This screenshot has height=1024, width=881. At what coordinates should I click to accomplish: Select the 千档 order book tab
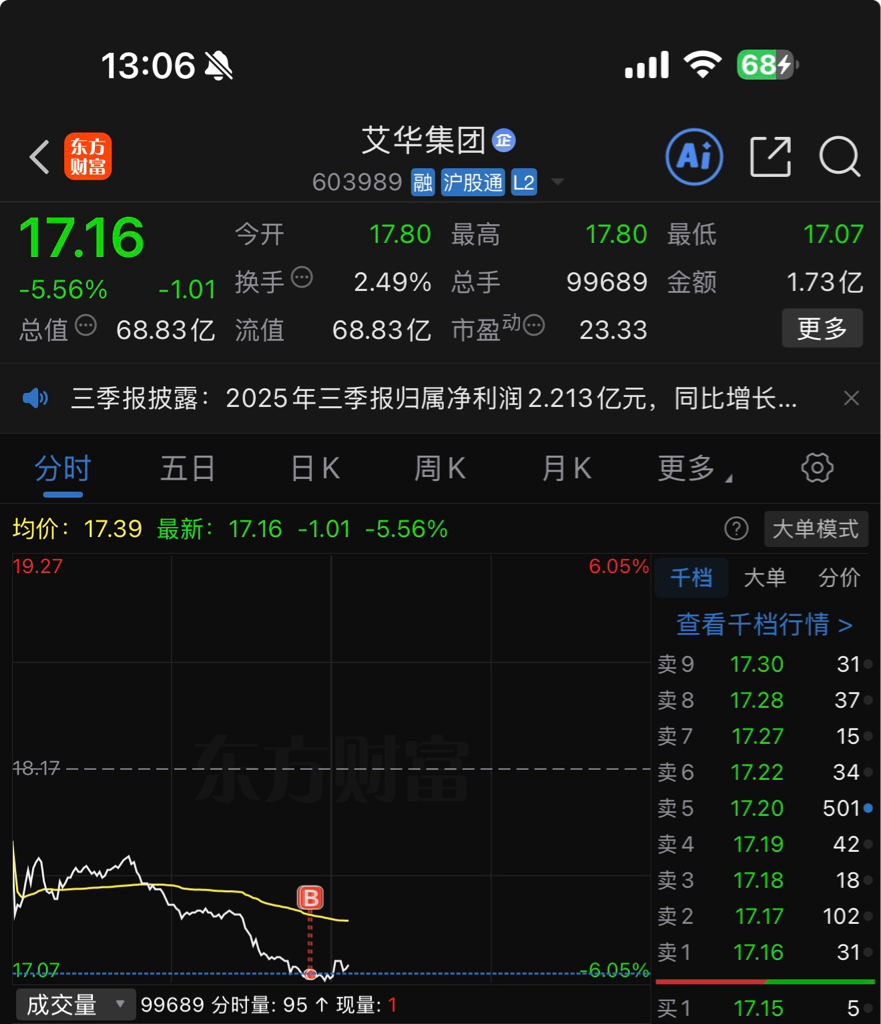coord(692,577)
